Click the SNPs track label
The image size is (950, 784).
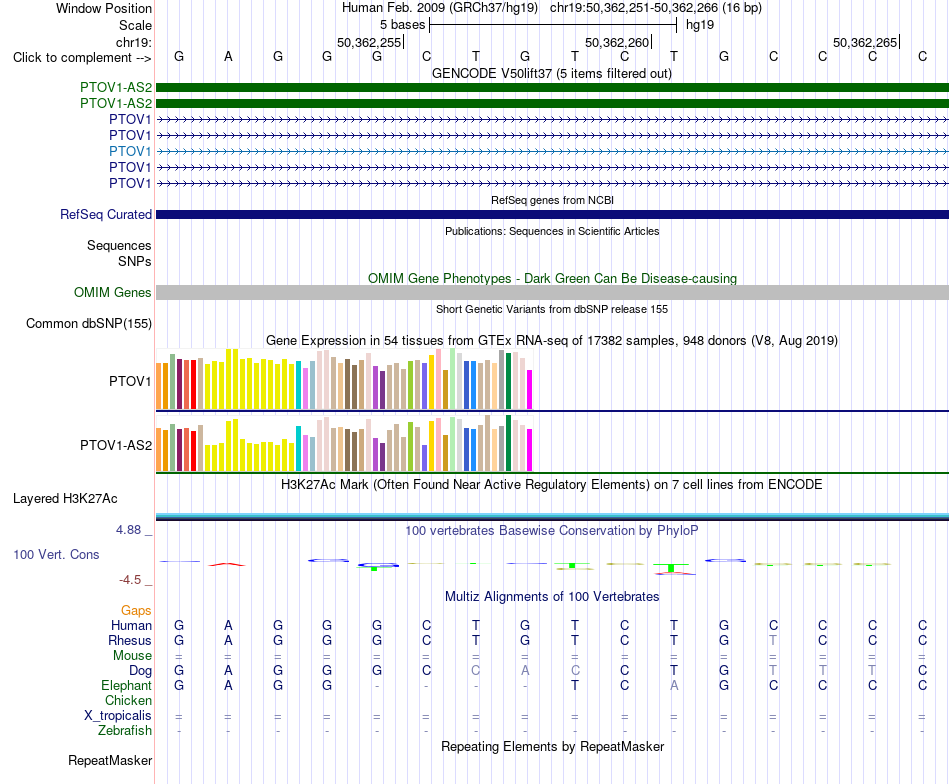(135, 261)
